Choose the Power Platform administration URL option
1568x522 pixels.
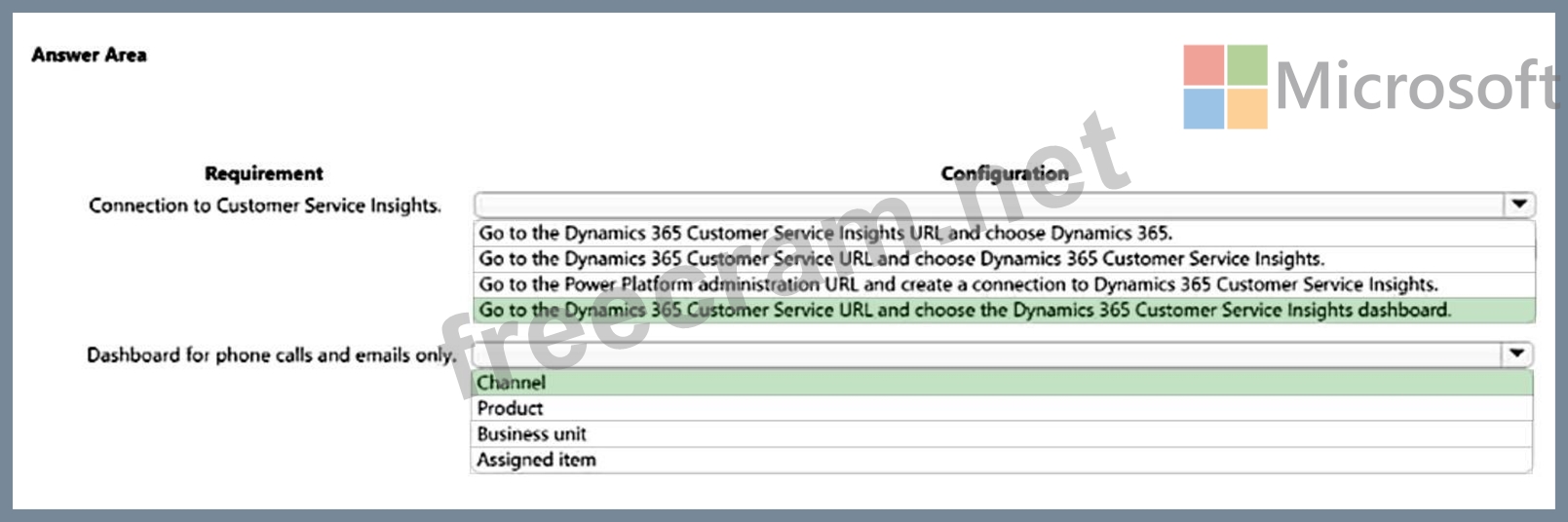[957, 284]
